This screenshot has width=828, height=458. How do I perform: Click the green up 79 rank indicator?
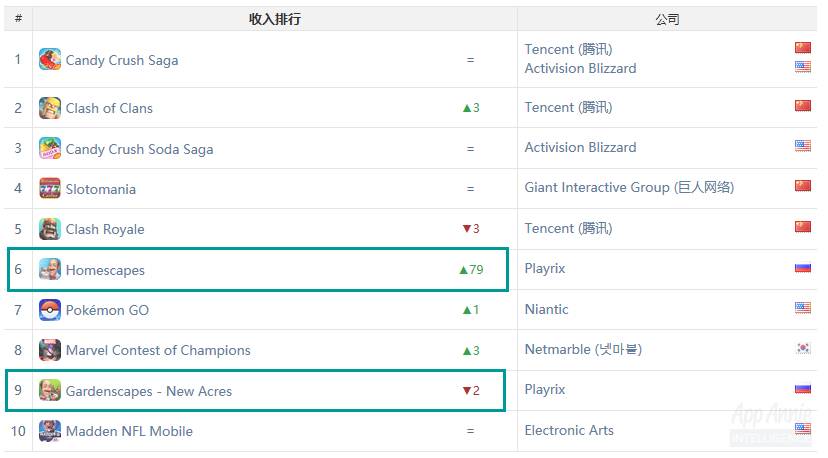click(x=470, y=270)
